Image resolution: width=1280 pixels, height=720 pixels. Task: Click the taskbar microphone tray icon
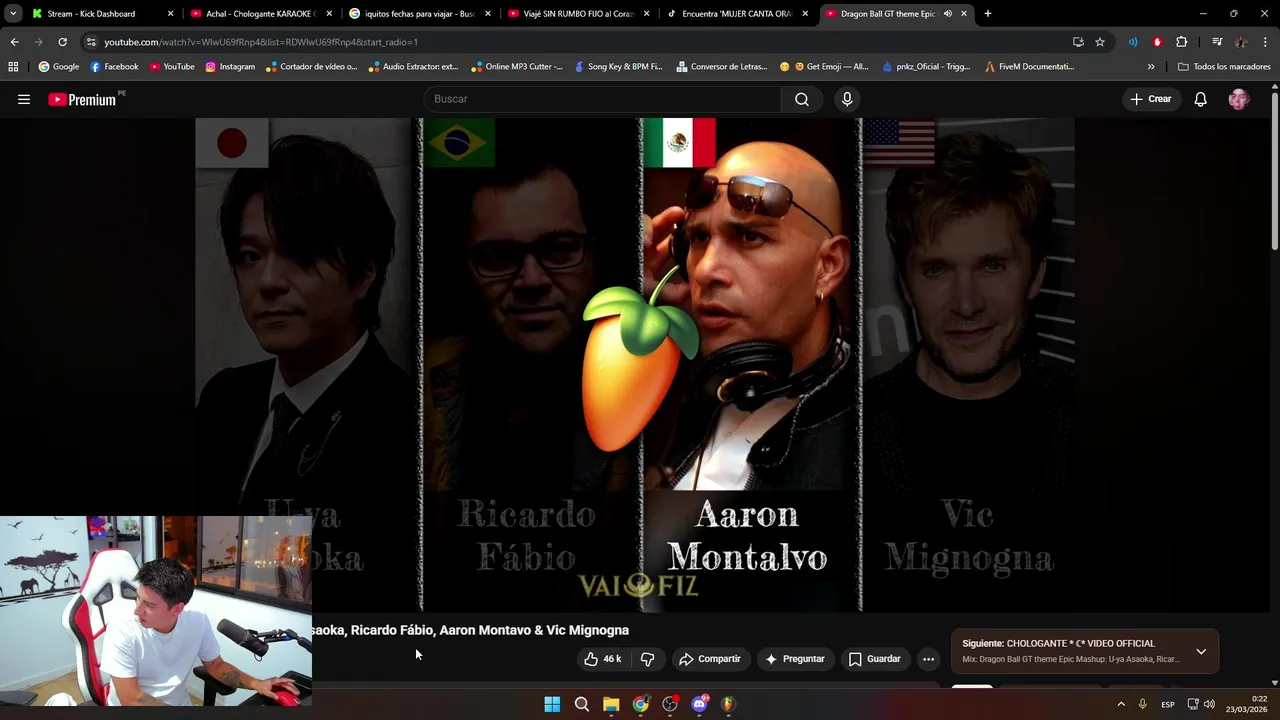(1142, 704)
